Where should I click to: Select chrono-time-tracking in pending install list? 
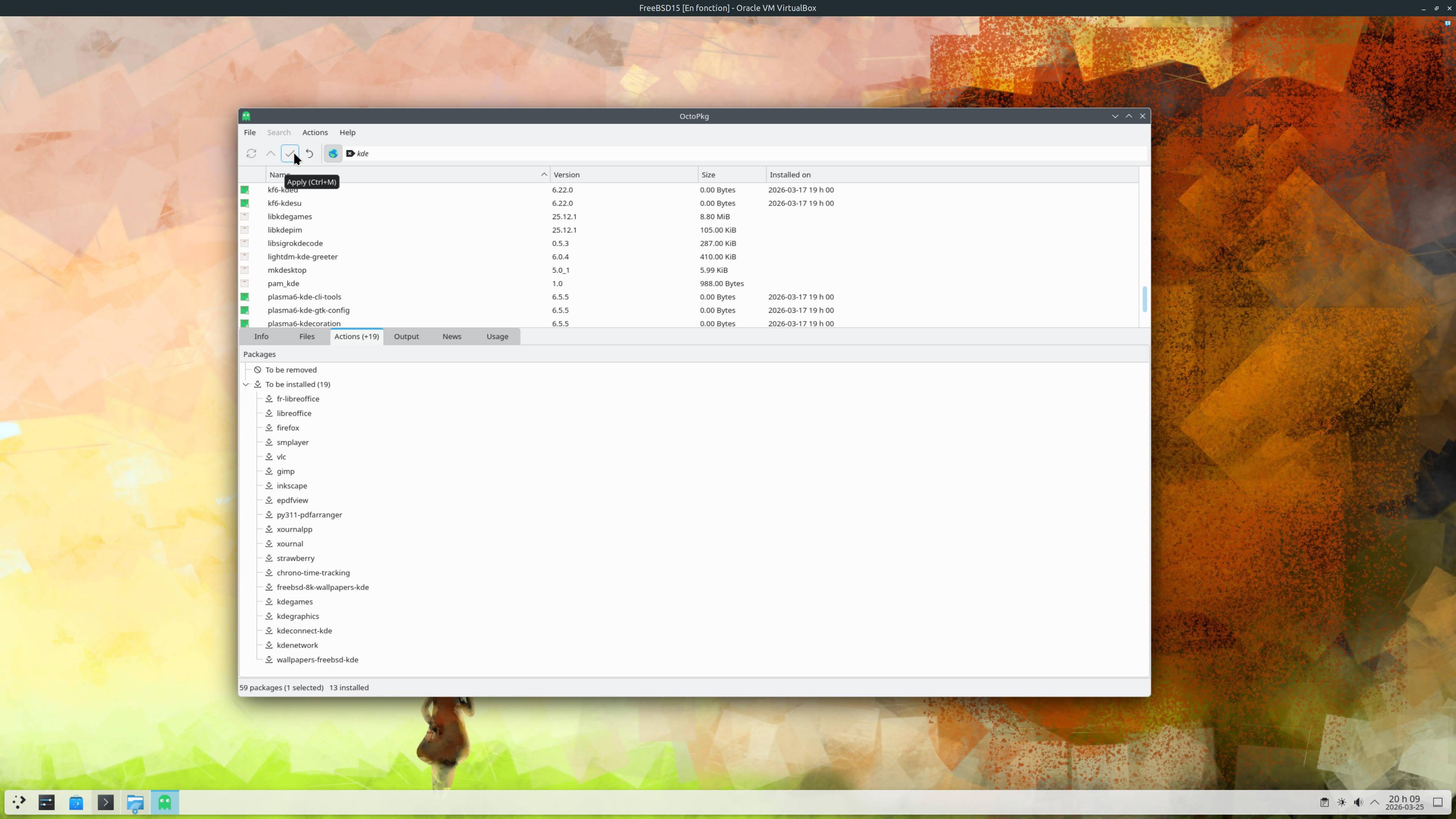313,573
